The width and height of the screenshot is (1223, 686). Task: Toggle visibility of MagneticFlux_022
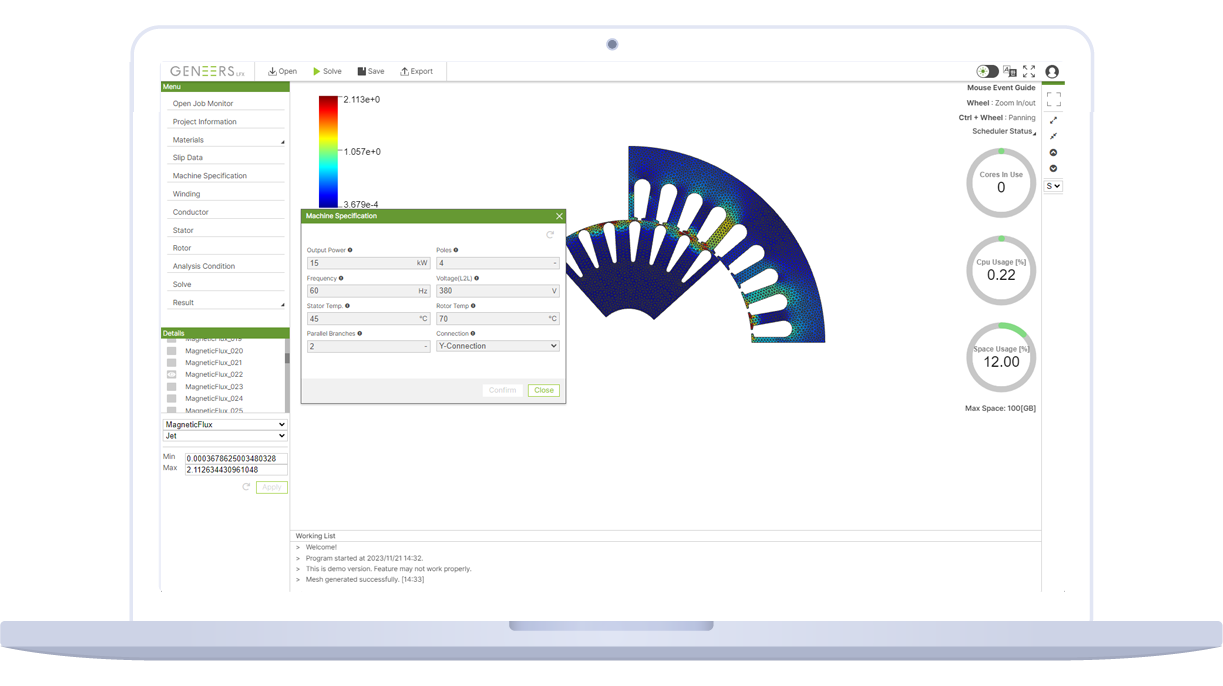coord(171,375)
